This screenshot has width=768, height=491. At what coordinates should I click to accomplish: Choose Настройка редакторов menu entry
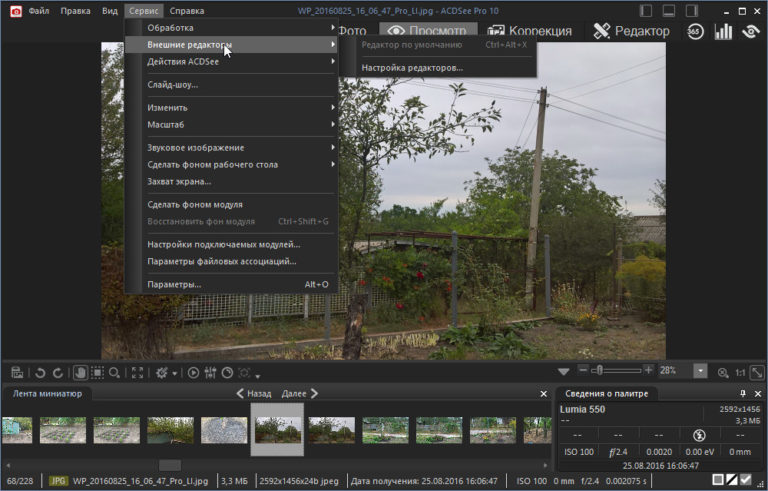click(412, 68)
